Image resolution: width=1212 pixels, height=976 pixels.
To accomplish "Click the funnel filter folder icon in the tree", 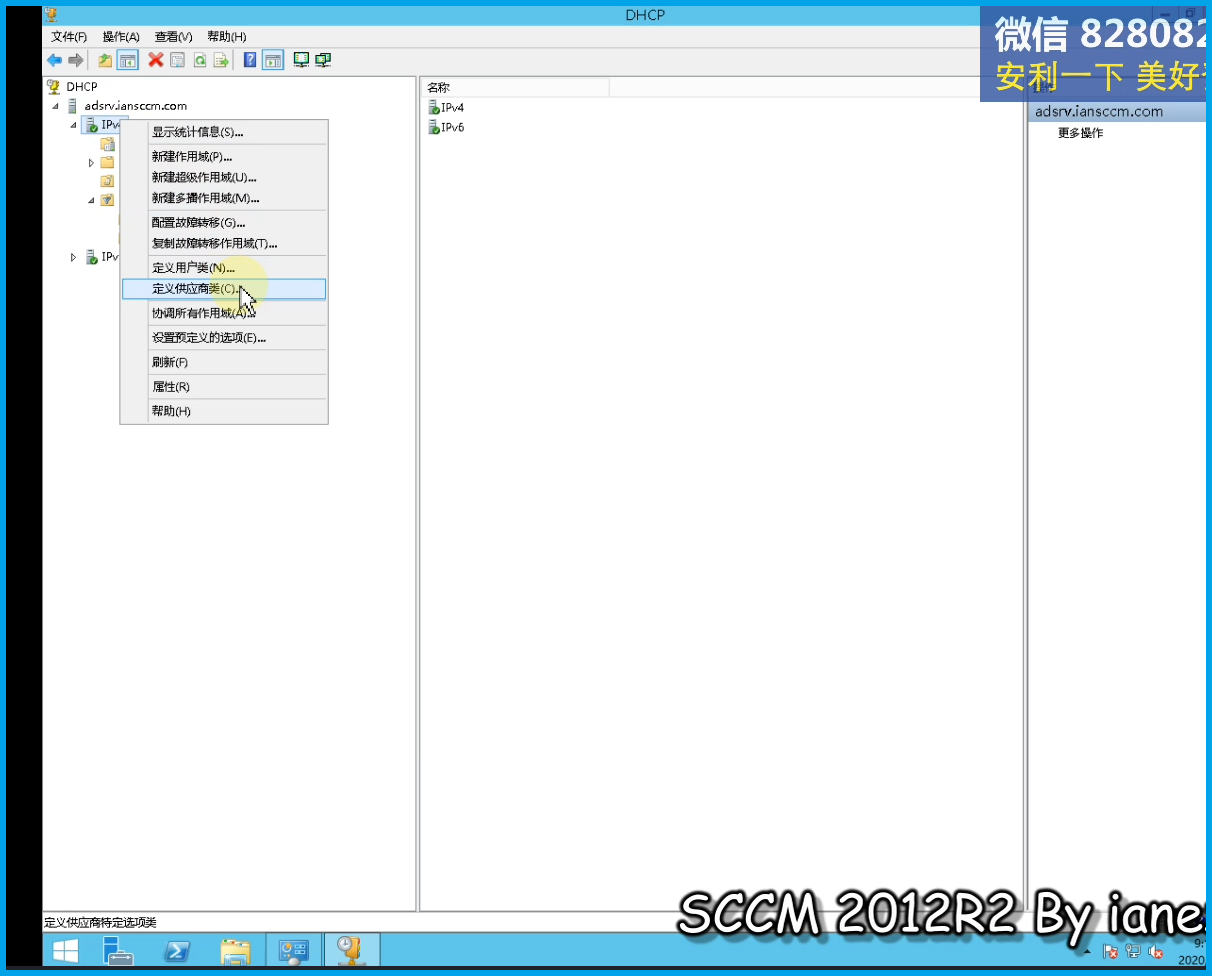I will (x=107, y=200).
